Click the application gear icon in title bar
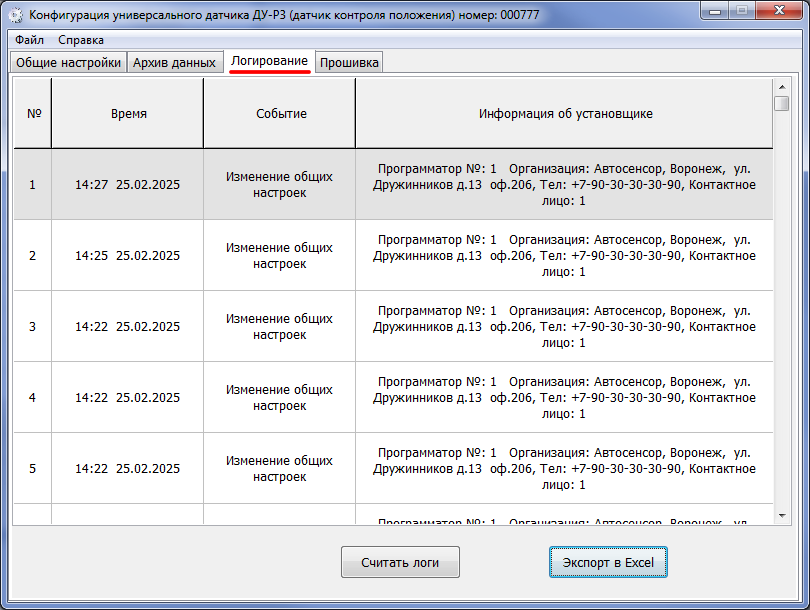 tap(16, 15)
